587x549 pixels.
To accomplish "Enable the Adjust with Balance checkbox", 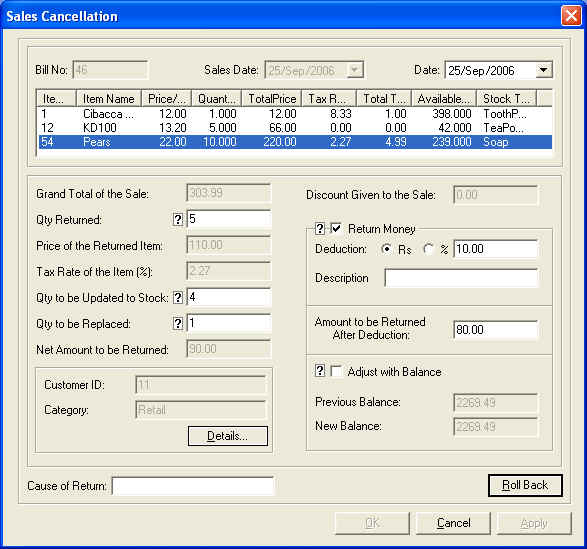I will (337, 371).
